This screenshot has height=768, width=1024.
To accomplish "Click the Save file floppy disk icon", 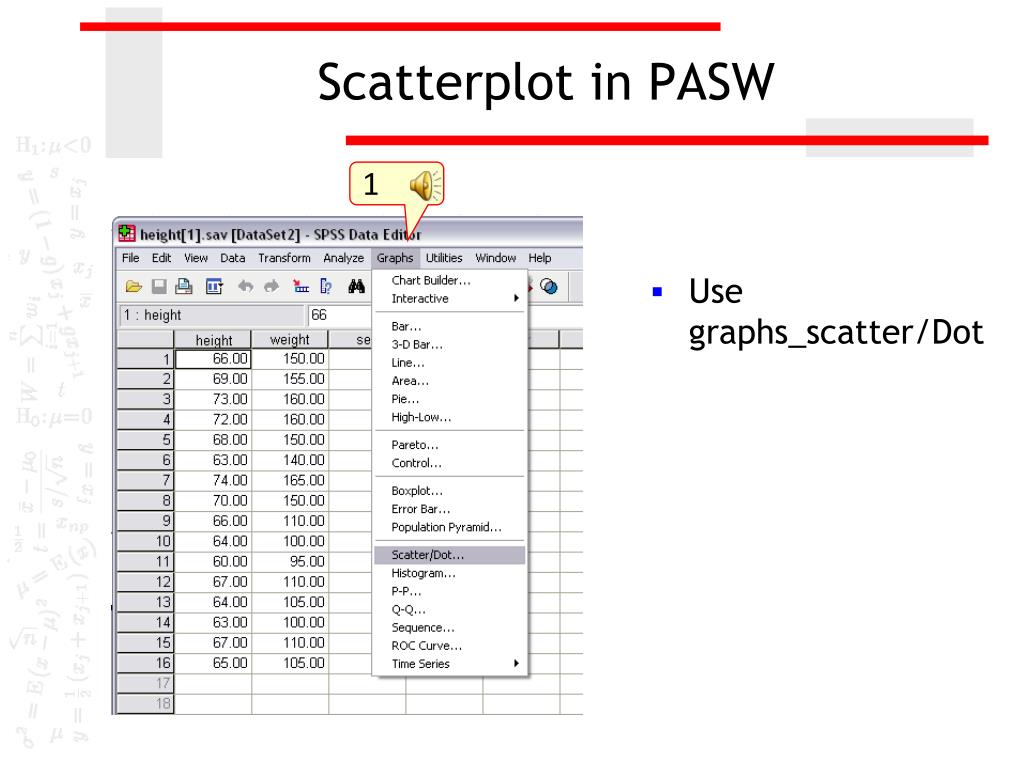I will click(x=159, y=286).
